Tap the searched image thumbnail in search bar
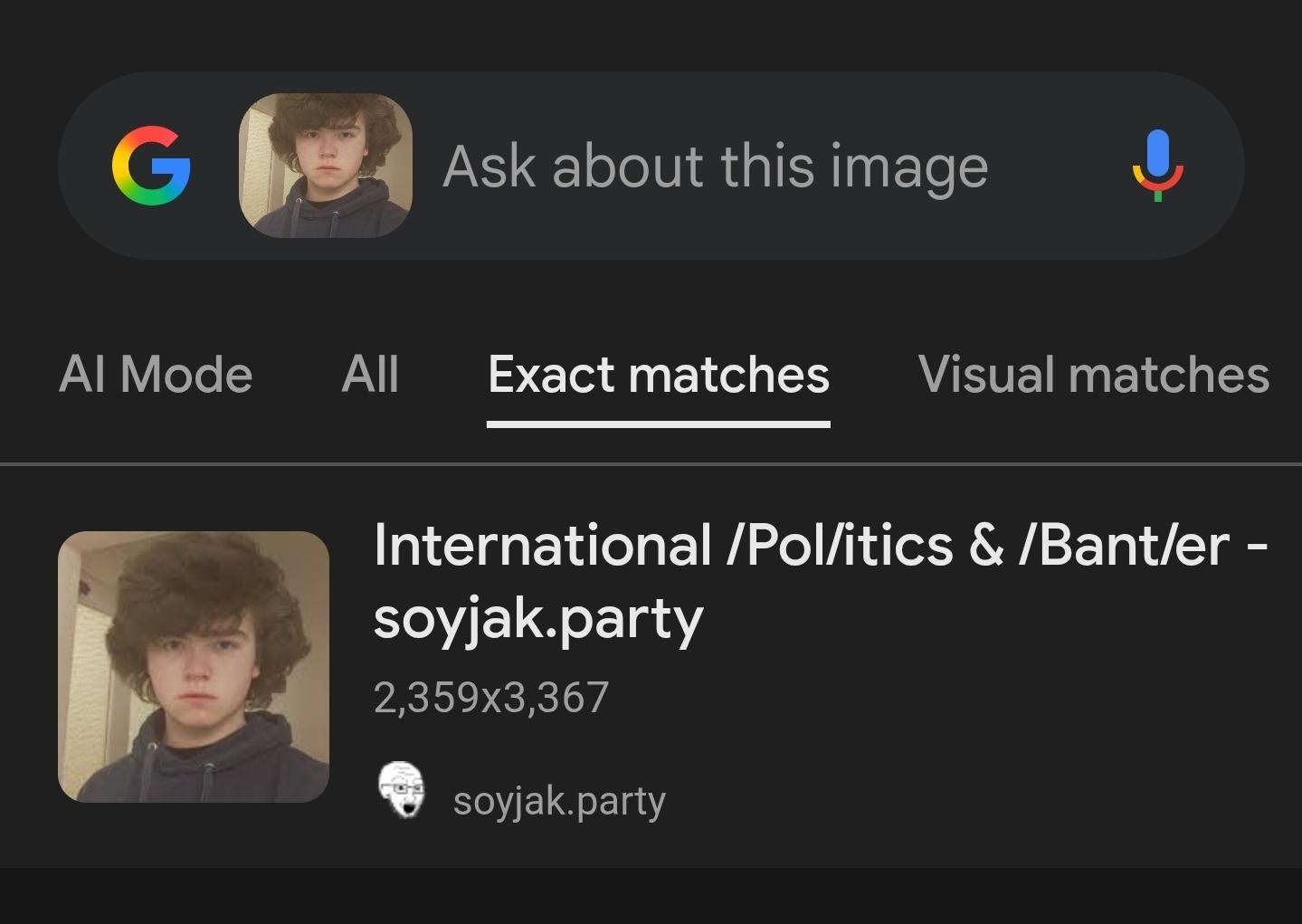 click(x=325, y=166)
